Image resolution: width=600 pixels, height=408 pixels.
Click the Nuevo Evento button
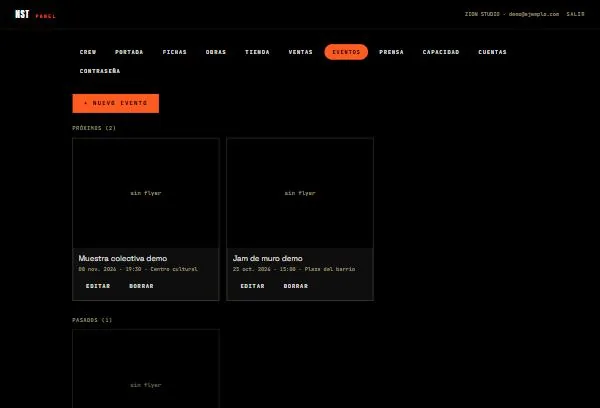[116, 103]
